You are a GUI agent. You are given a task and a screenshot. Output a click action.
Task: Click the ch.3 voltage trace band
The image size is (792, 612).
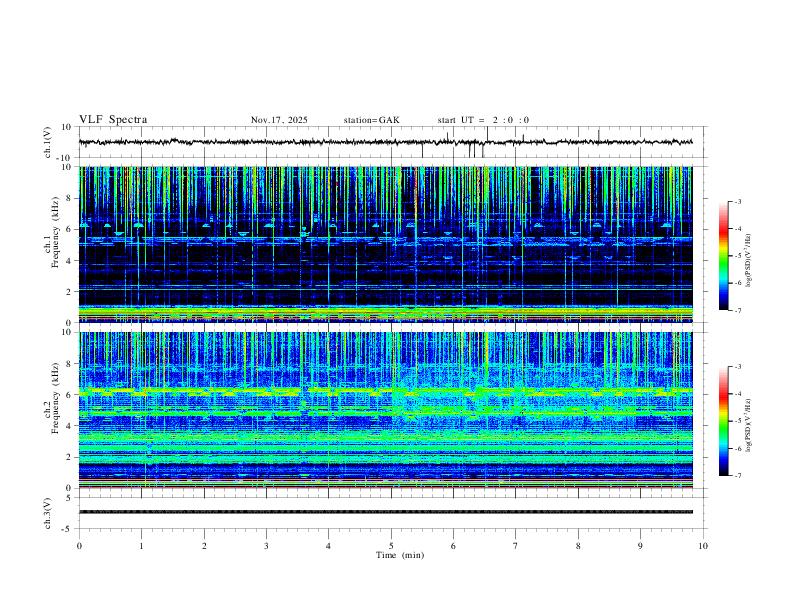[385, 512]
